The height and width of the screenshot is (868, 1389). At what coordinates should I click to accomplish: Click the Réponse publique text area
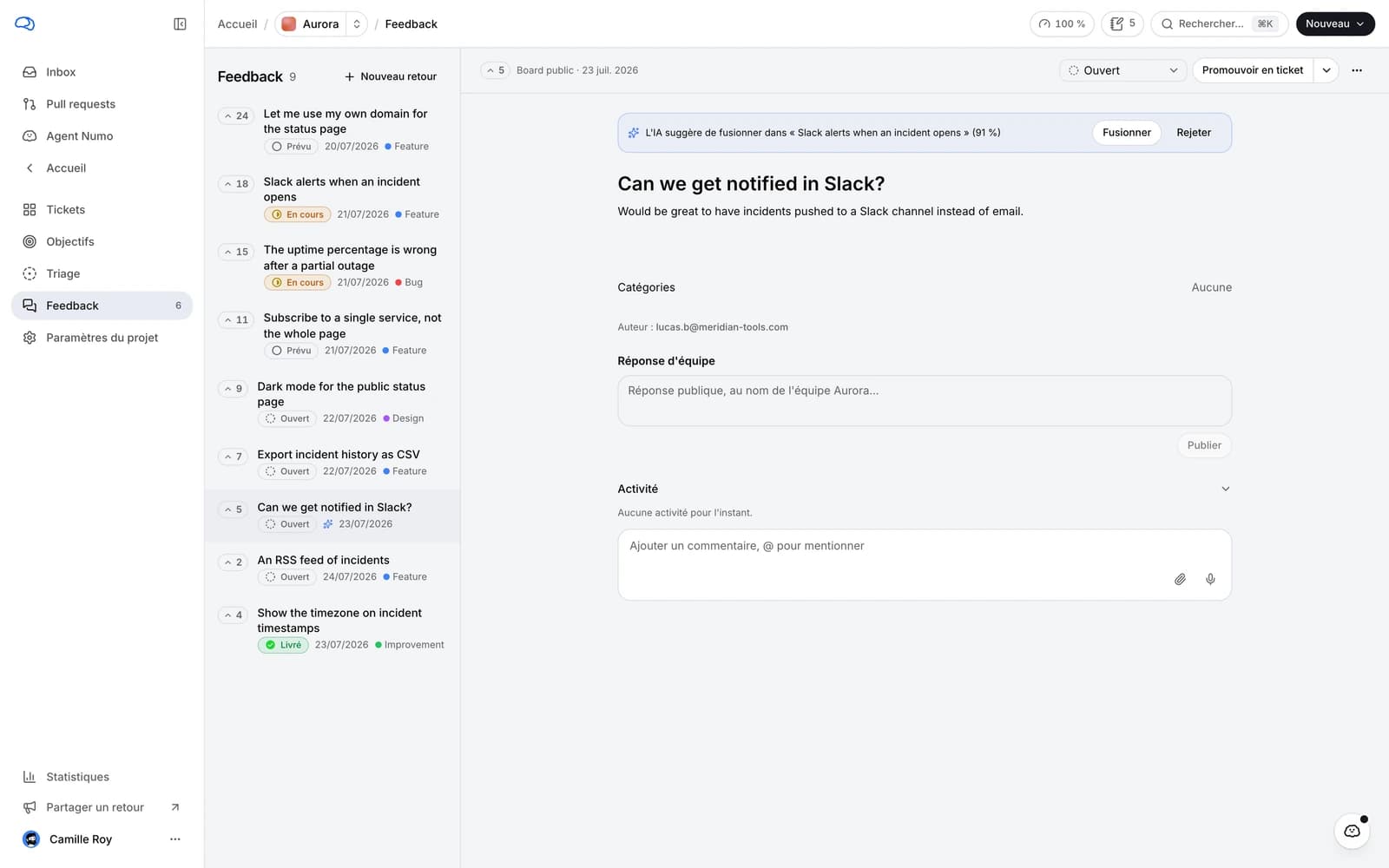tap(925, 400)
